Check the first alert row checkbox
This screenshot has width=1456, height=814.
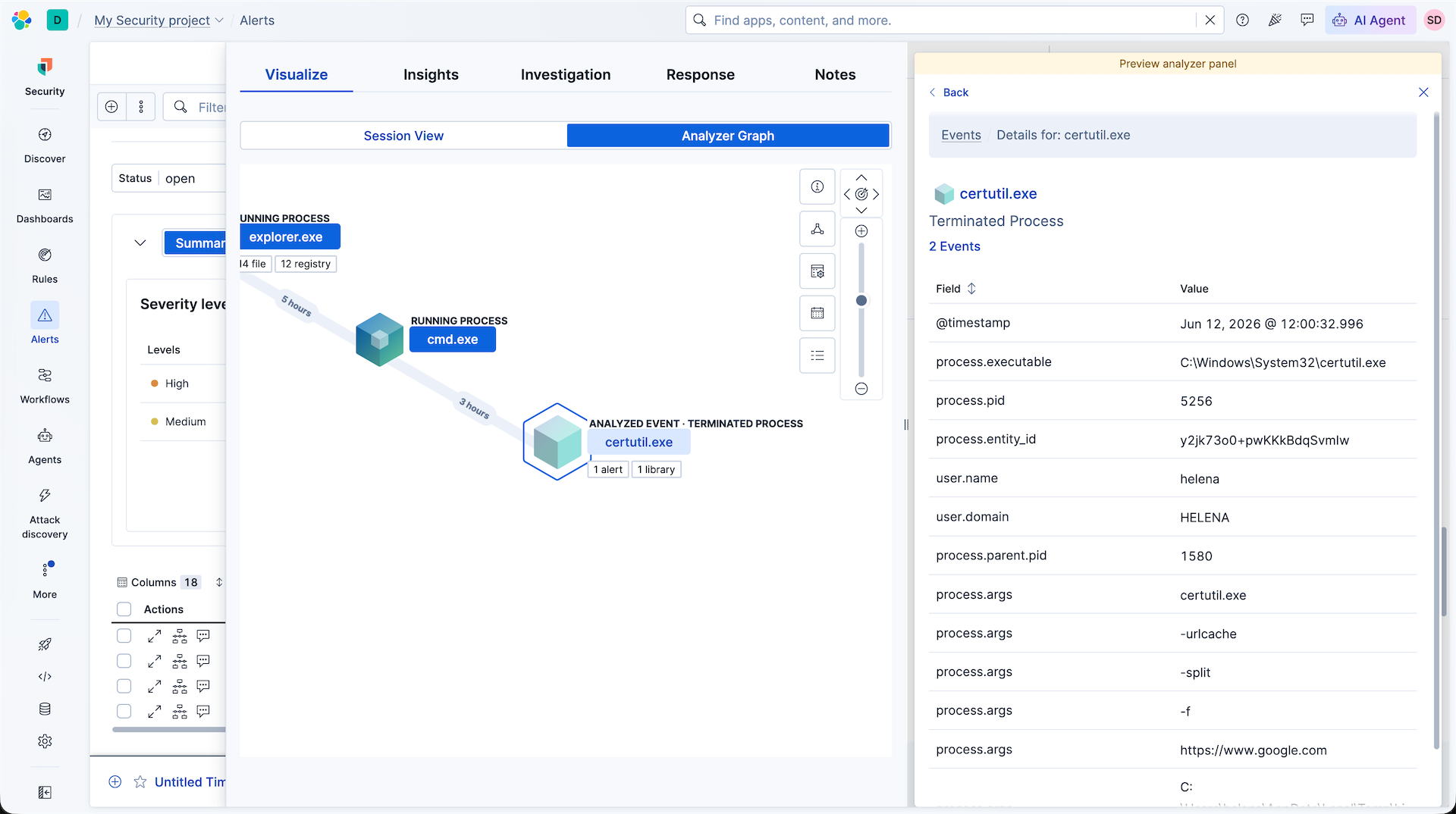click(124, 636)
